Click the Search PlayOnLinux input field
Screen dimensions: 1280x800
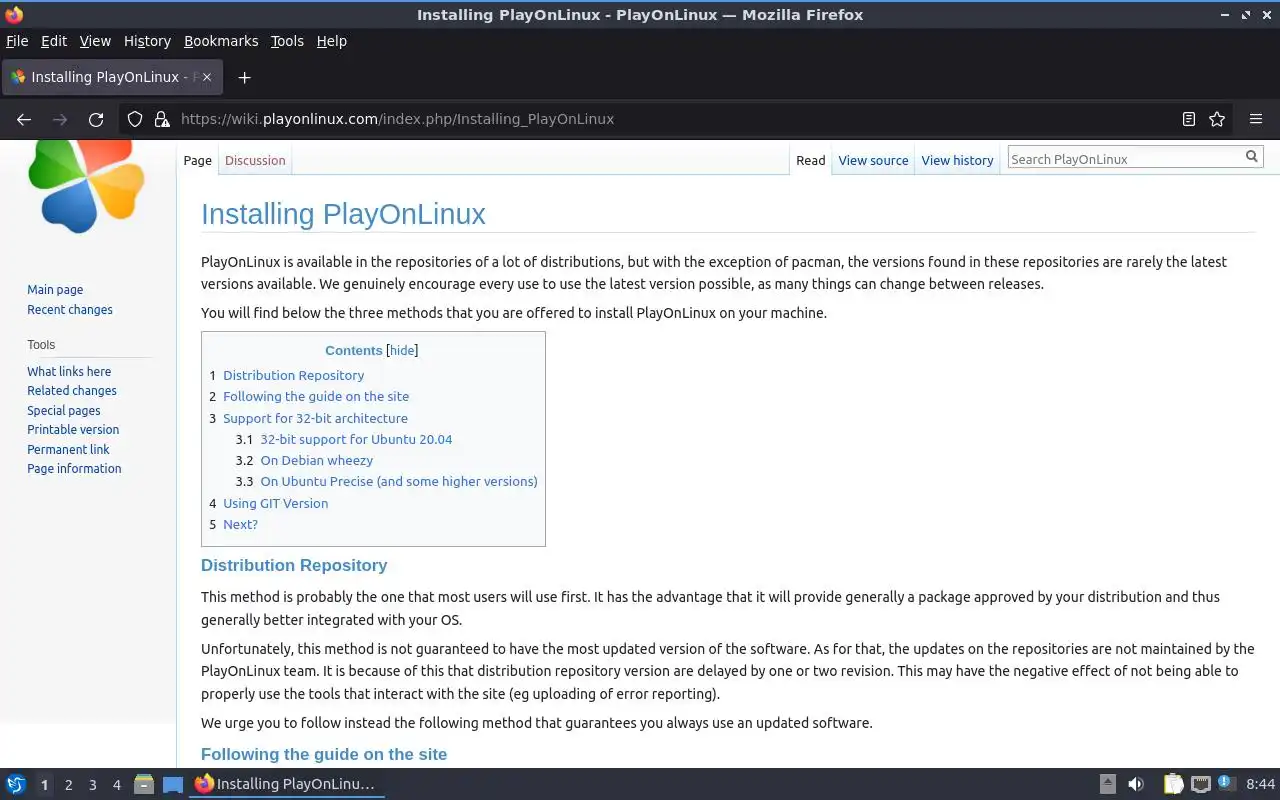pos(1124,158)
